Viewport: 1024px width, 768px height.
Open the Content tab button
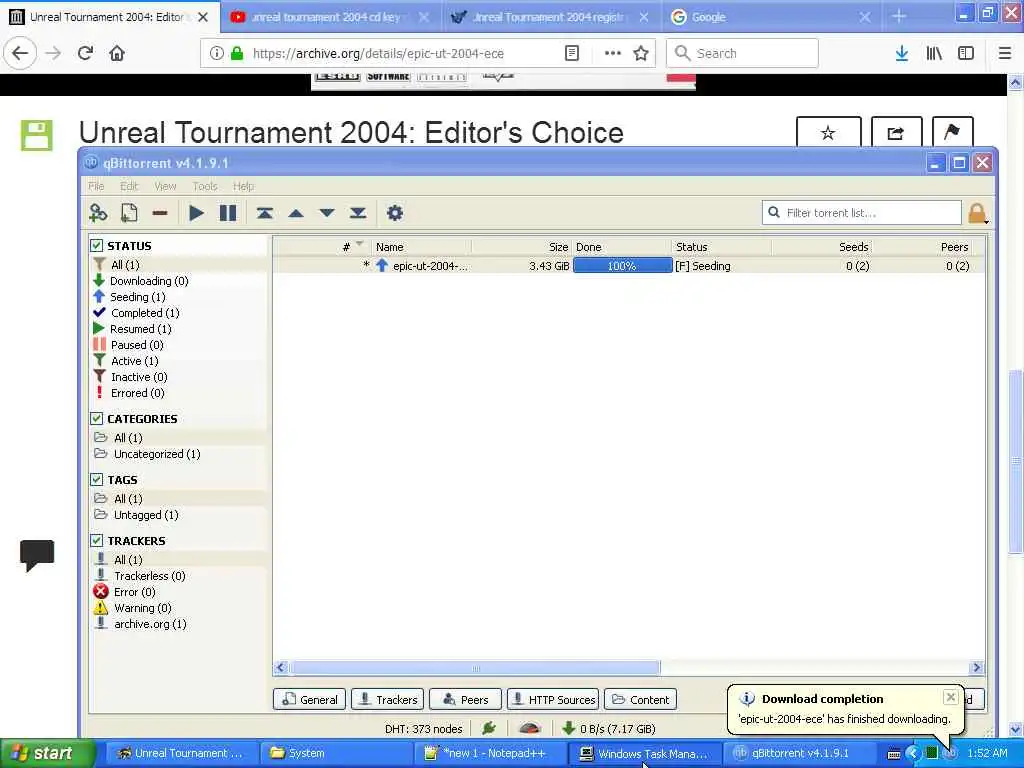(x=641, y=699)
